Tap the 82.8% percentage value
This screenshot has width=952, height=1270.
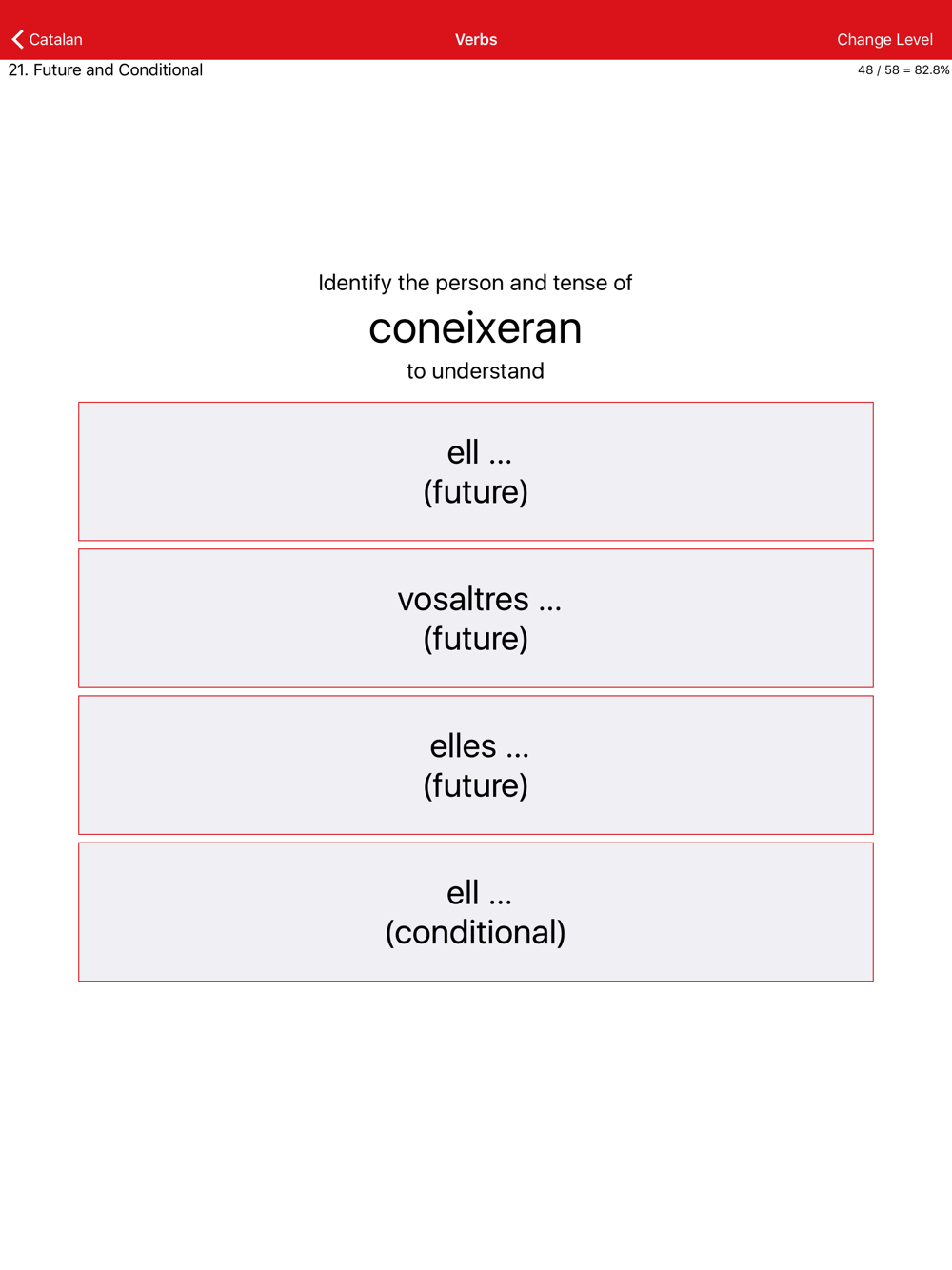tap(932, 69)
